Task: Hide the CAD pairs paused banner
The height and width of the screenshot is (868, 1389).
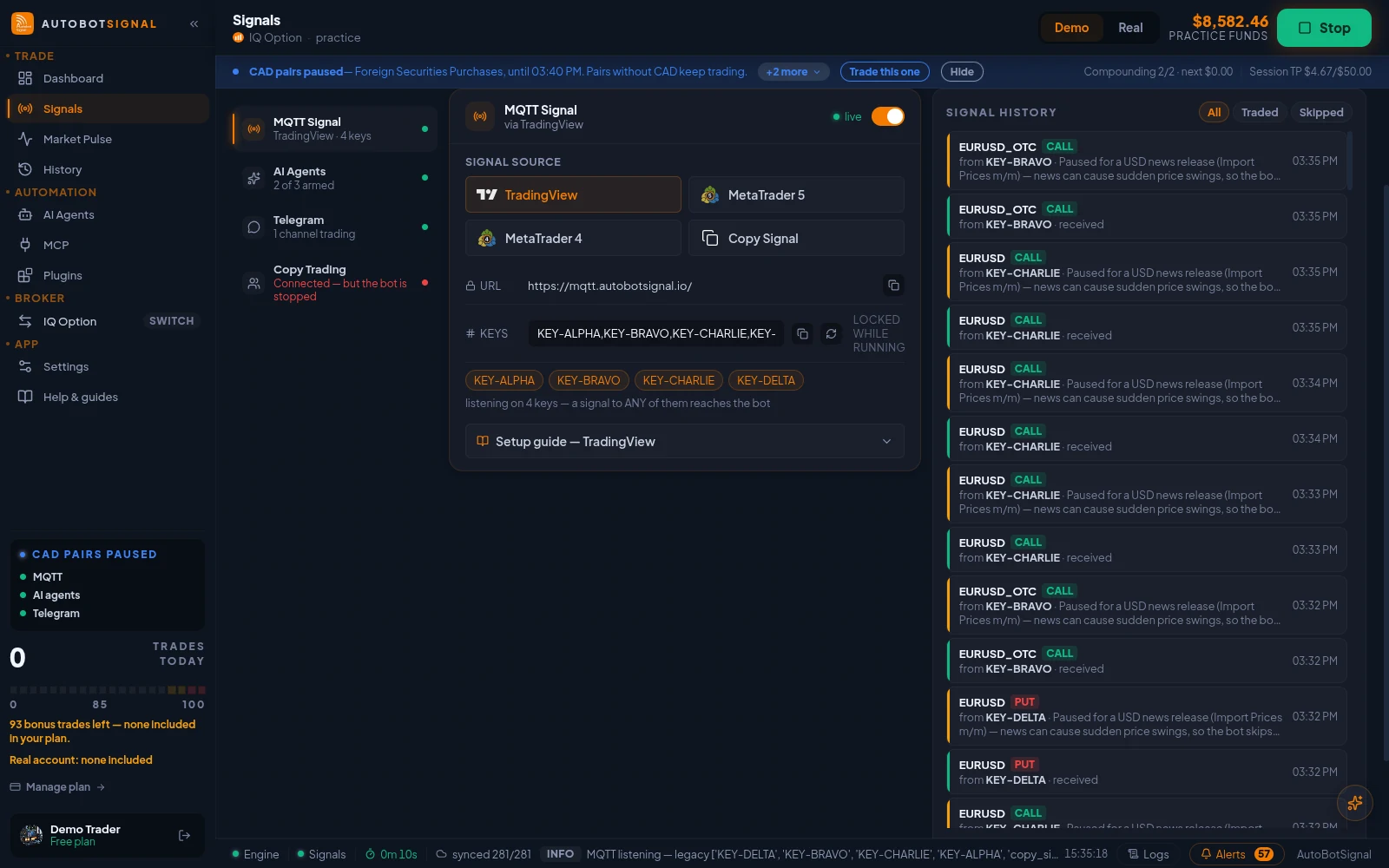Action: pos(962,72)
